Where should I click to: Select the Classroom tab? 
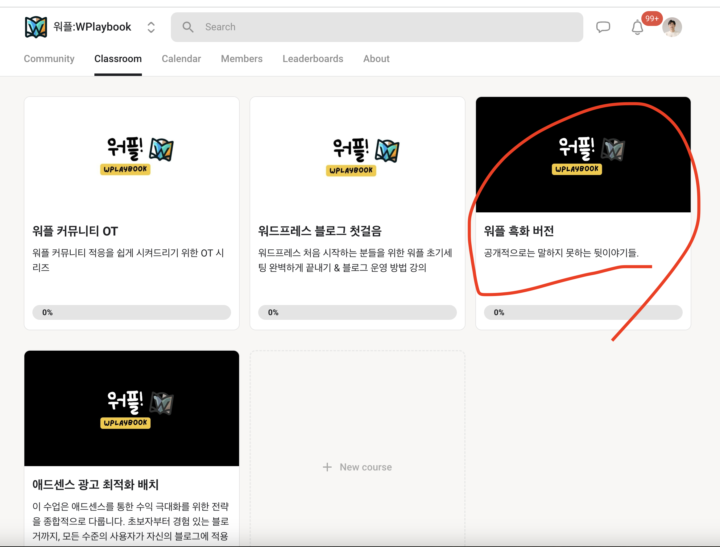[x=118, y=59]
